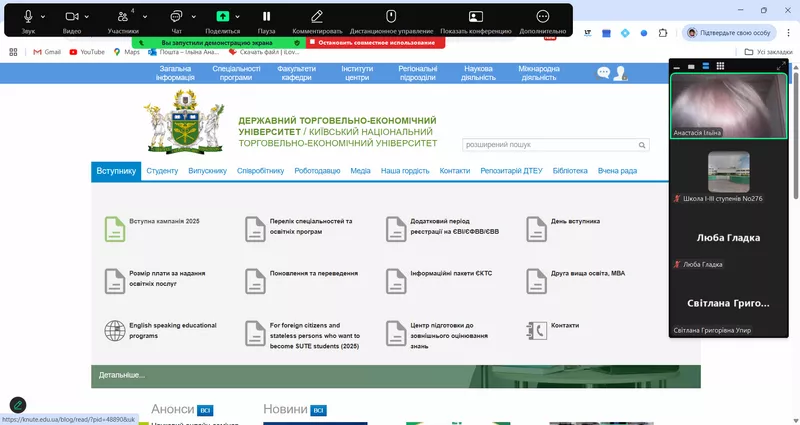This screenshot has width=800, height=425.
Task: Open the Chrome extensions puzzle icon
Action: [663, 33]
